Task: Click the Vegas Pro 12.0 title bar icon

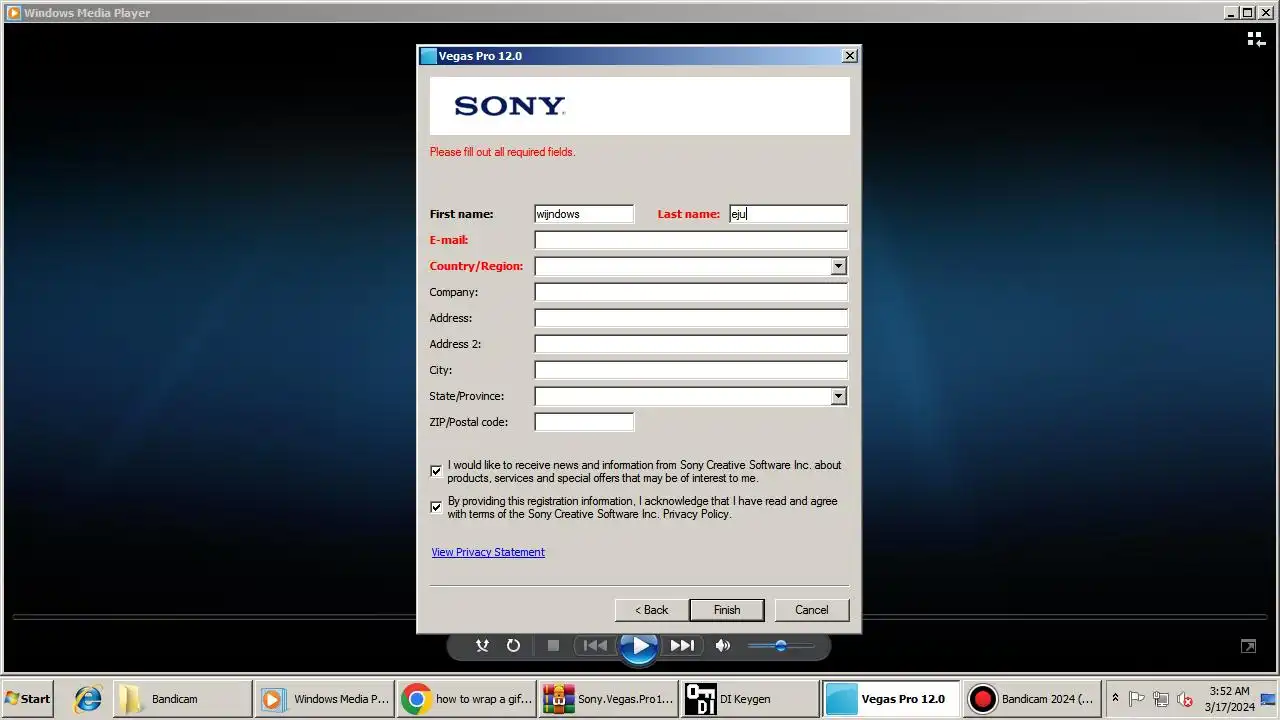Action: [429, 56]
